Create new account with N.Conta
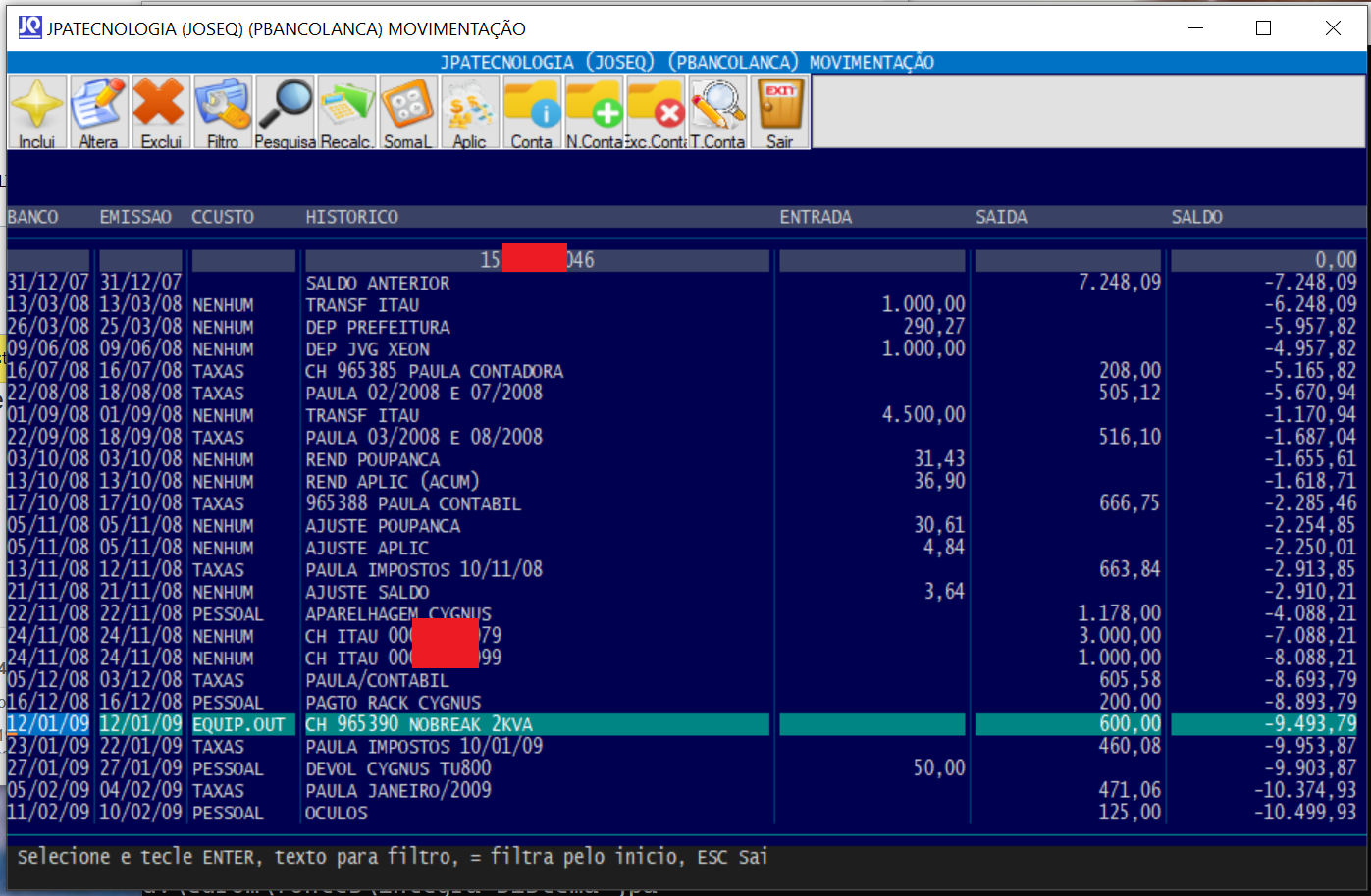 coord(594,111)
